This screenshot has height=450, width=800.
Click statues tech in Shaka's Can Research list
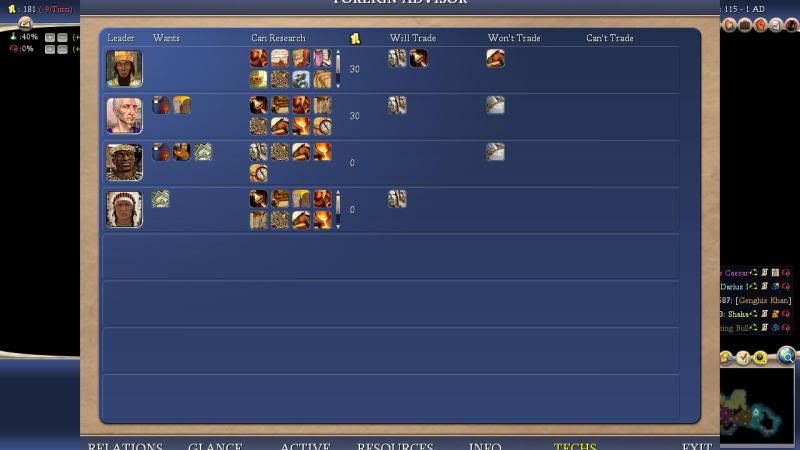click(x=259, y=152)
